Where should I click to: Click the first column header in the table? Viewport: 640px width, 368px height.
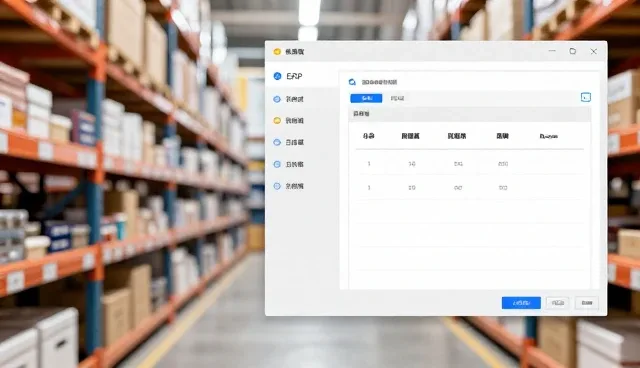pyautogui.click(x=369, y=136)
